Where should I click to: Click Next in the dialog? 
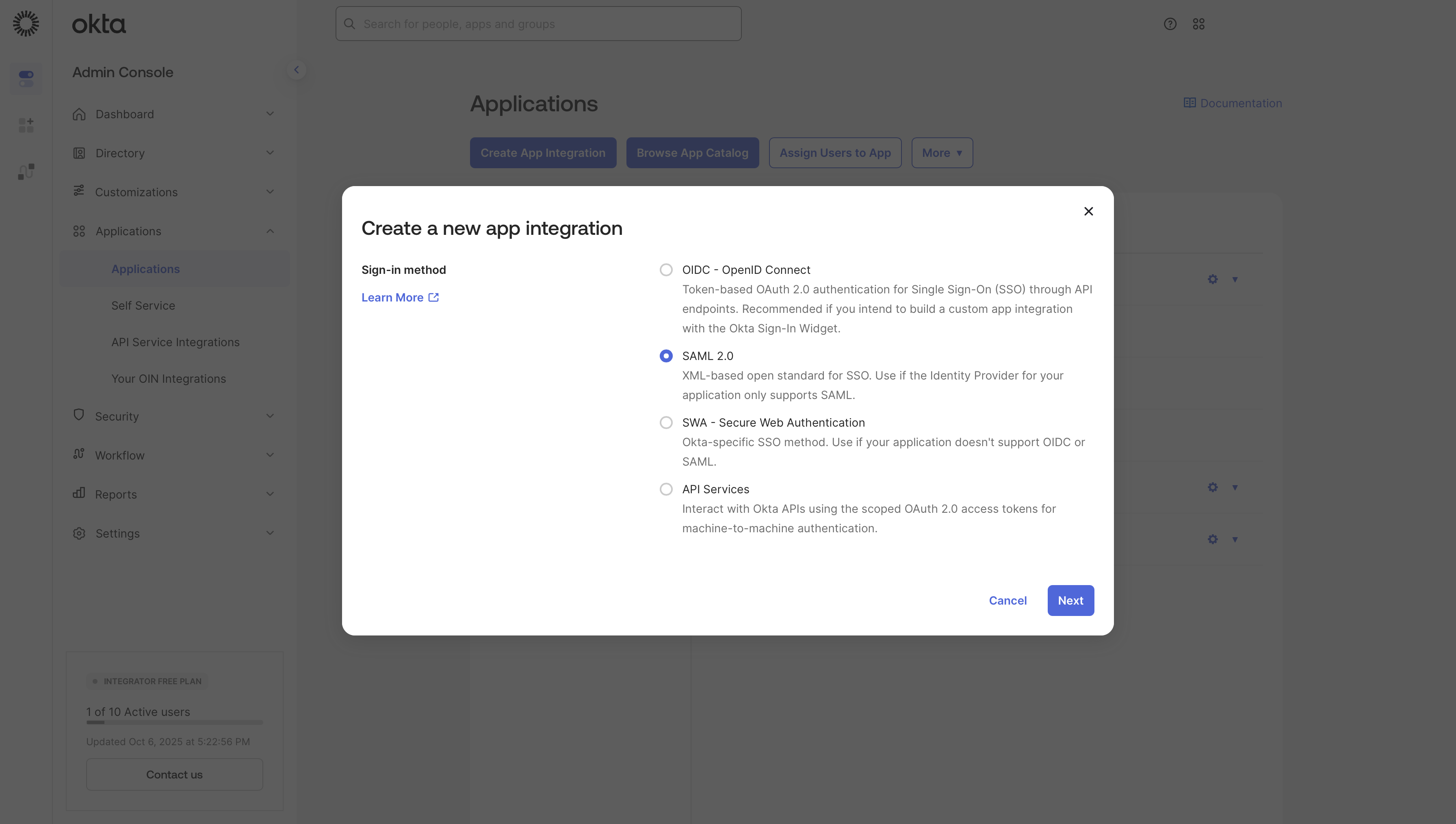tap(1070, 601)
